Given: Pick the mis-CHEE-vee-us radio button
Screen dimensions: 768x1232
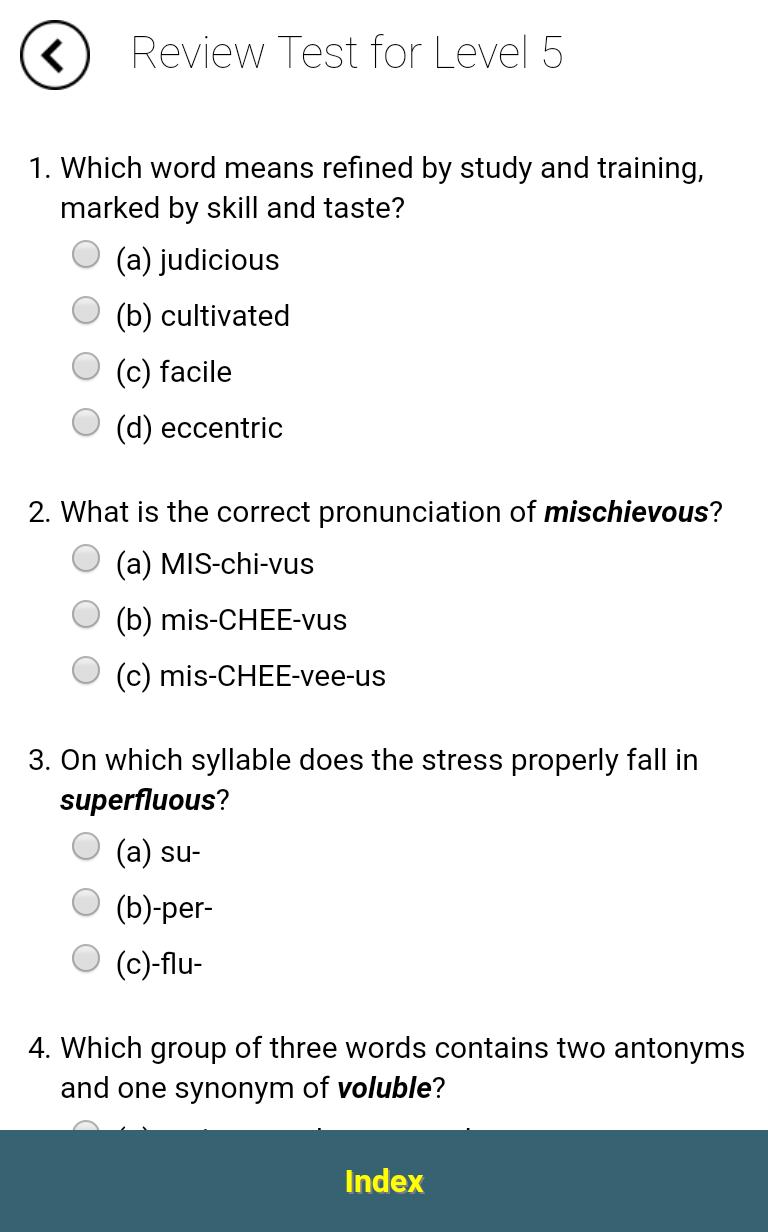Looking at the screenshot, I should tap(86, 670).
